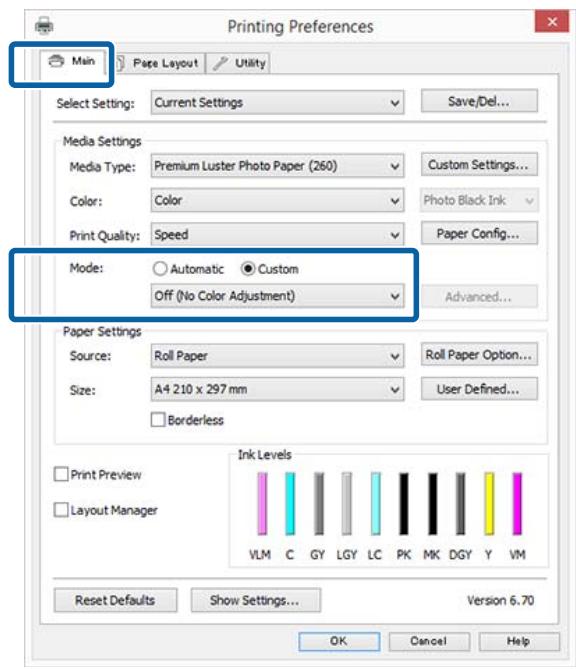Click the Y yellow ink level bar
This screenshot has width=576, height=670.
[x=489, y=503]
